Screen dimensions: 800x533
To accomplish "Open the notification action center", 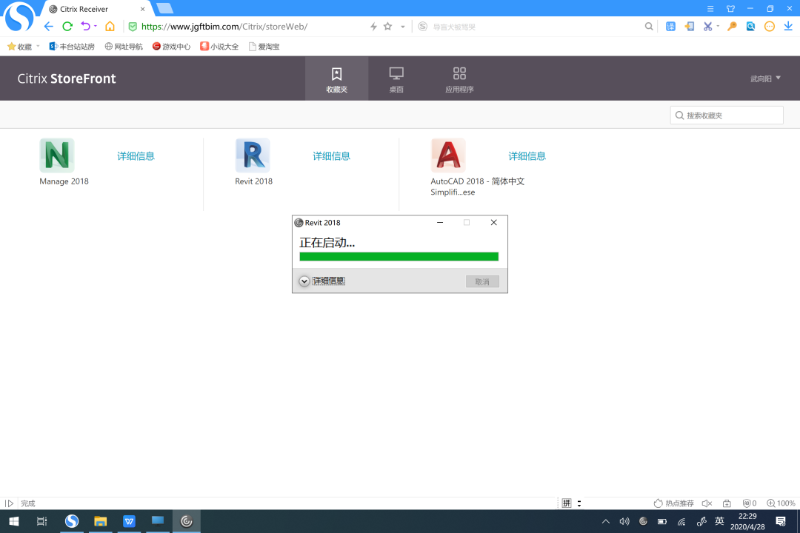I will [x=781, y=521].
